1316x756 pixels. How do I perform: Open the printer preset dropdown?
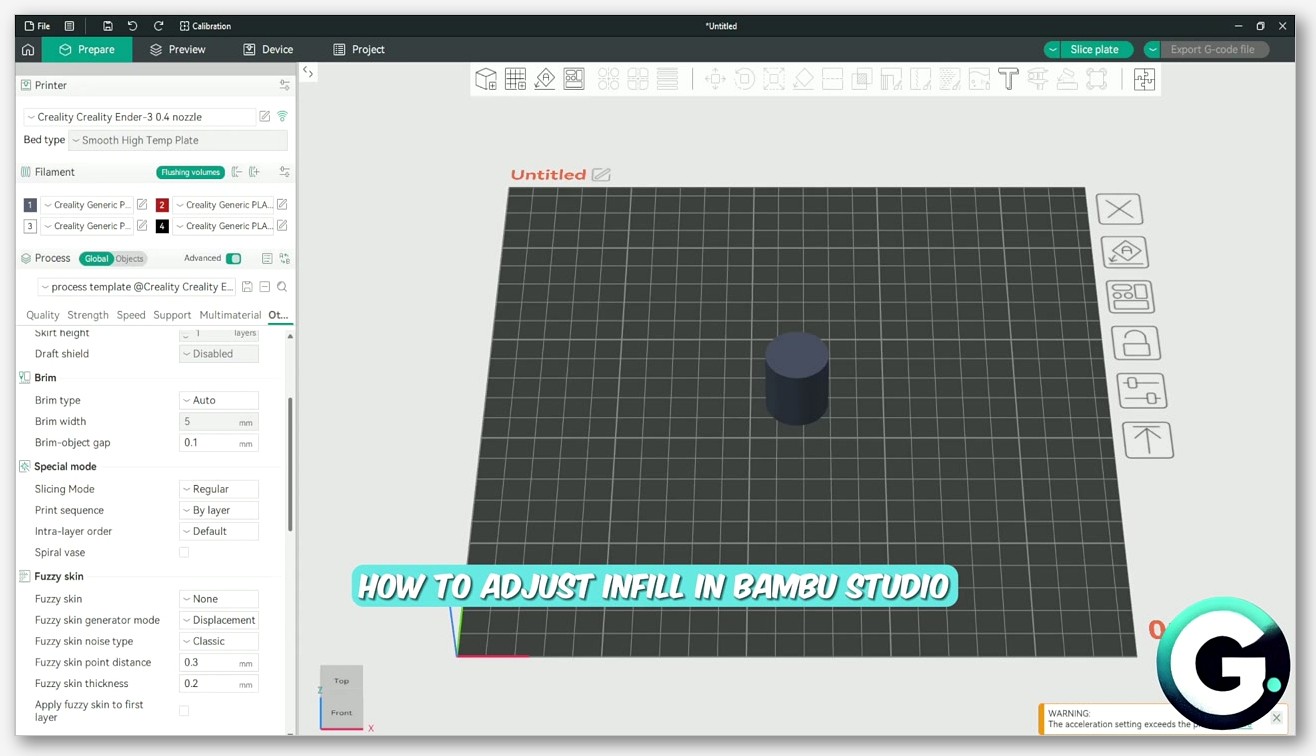click(x=139, y=117)
